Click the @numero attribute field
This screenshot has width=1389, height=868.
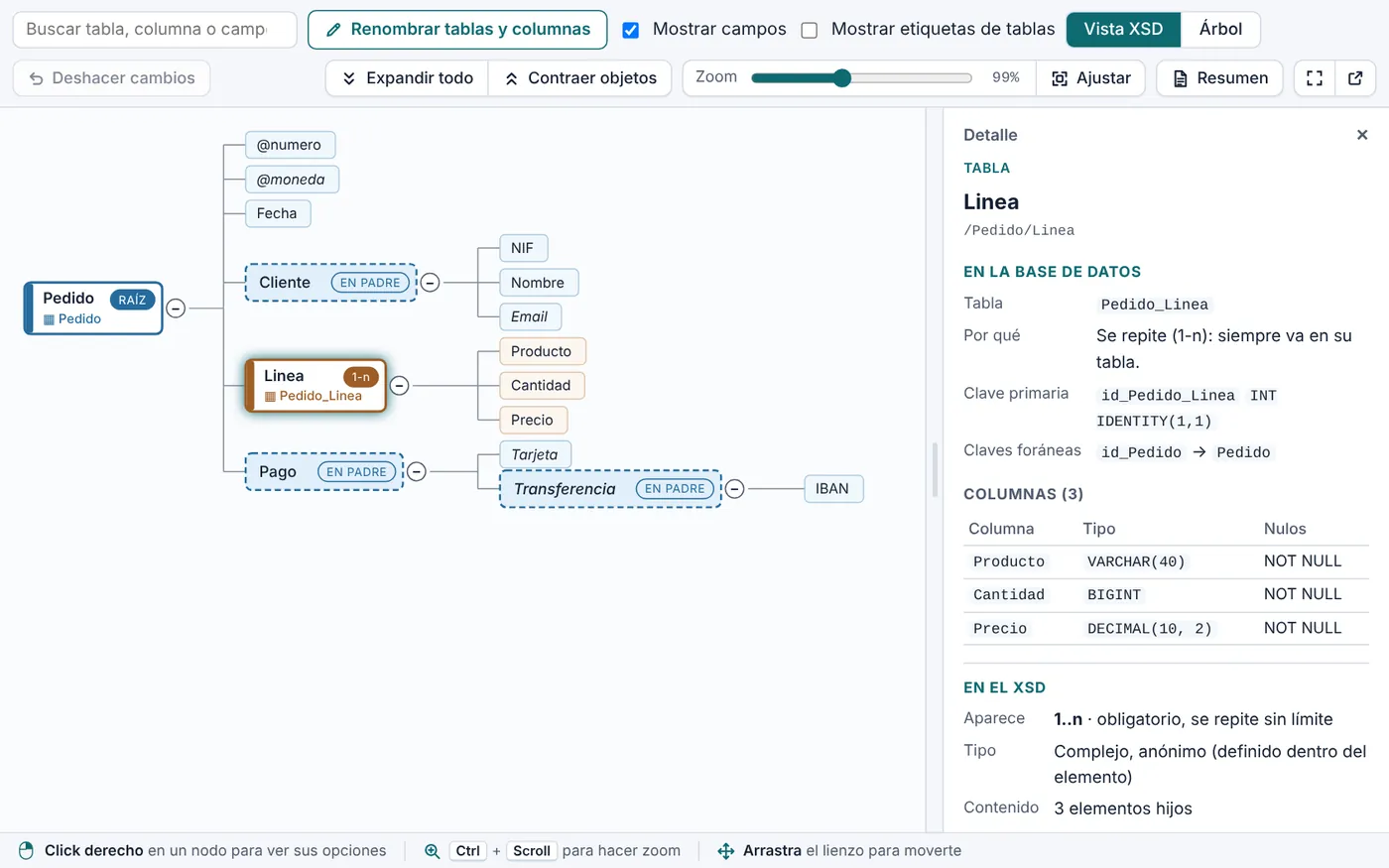pyautogui.click(x=290, y=145)
